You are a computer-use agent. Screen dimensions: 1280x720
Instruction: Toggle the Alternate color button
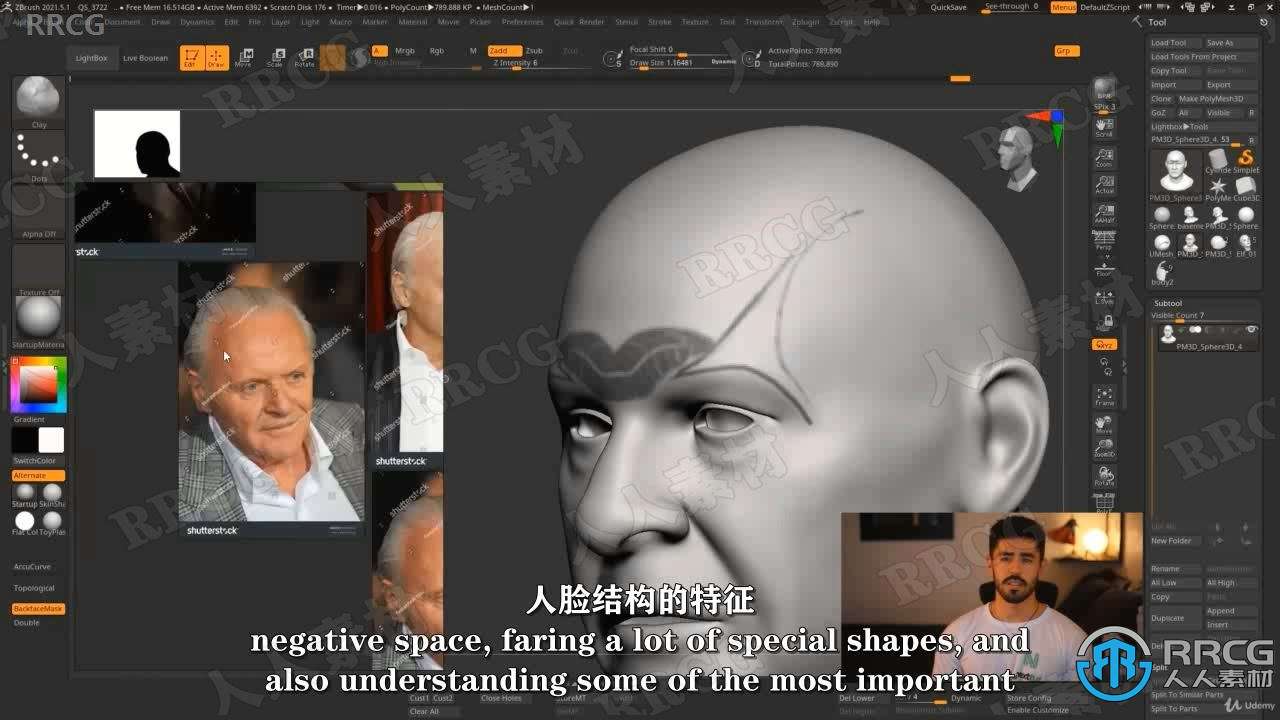pos(39,475)
